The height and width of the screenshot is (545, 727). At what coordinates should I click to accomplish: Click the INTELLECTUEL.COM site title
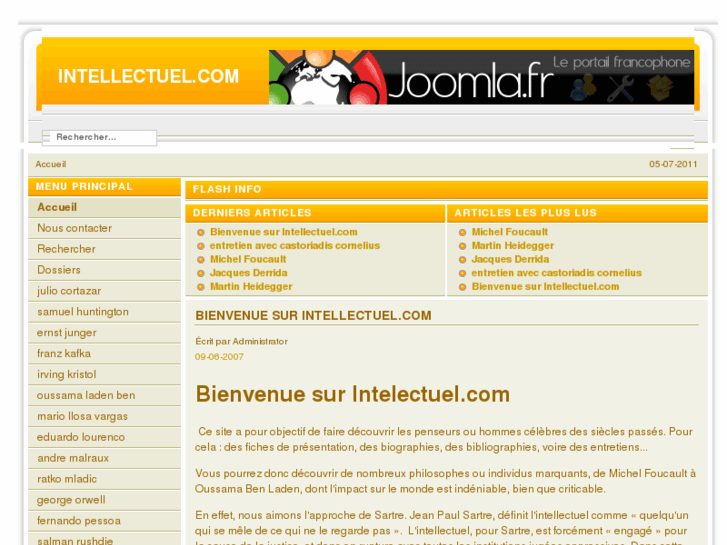click(x=148, y=77)
